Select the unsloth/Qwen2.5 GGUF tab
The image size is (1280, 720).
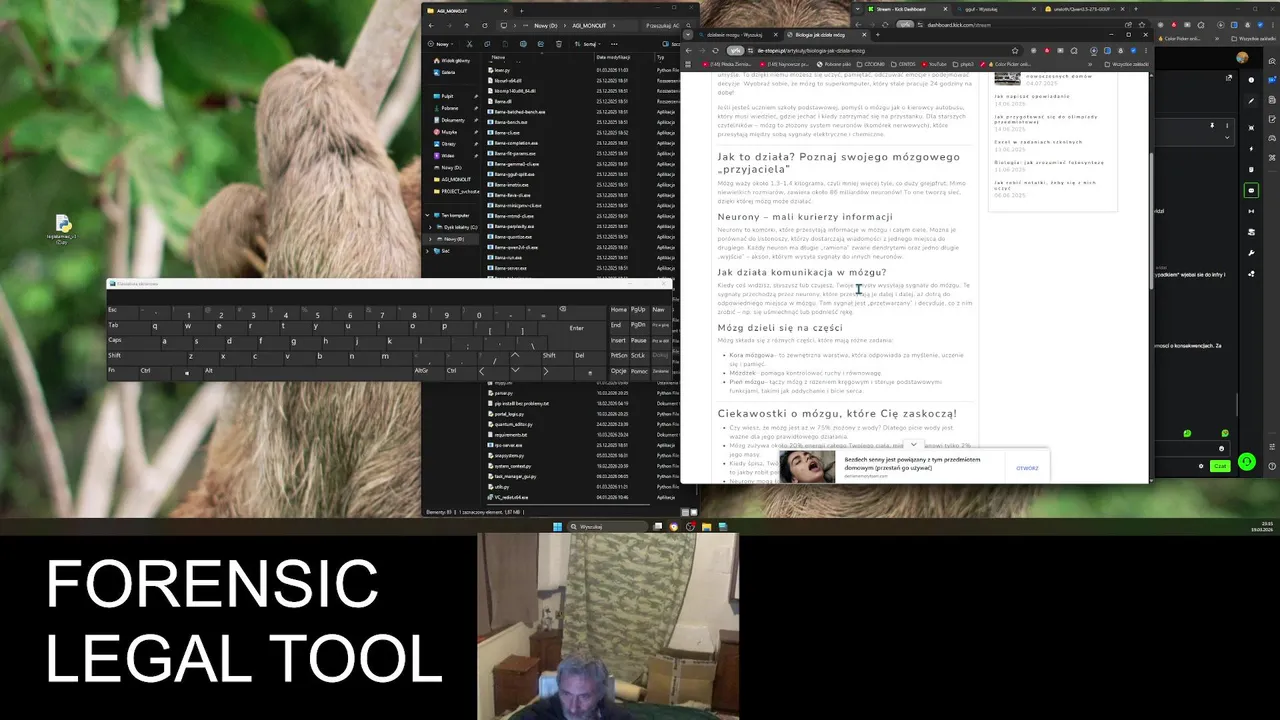(1085, 9)
